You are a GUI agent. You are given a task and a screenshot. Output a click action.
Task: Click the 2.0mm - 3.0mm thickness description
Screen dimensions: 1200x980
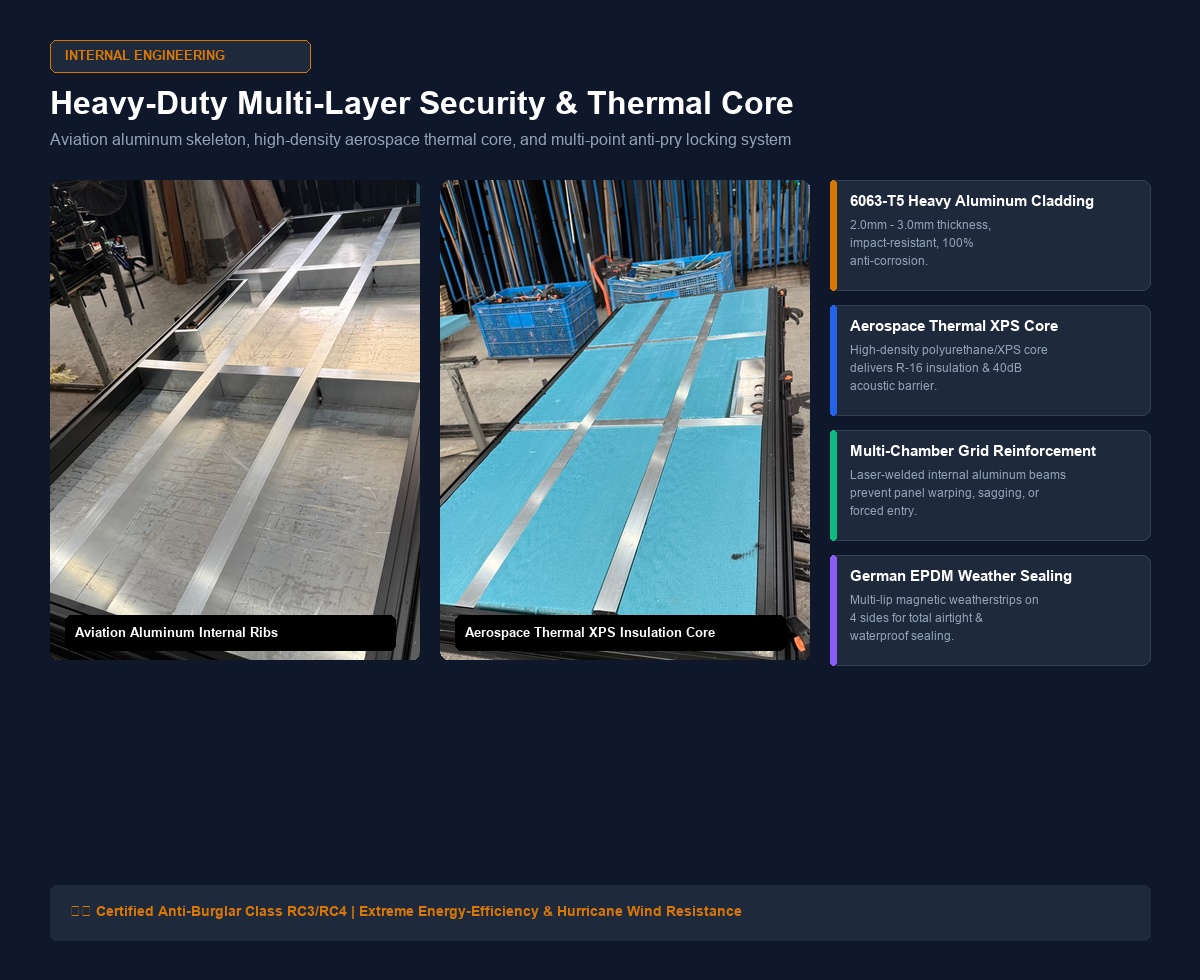[x=920, y=243]
